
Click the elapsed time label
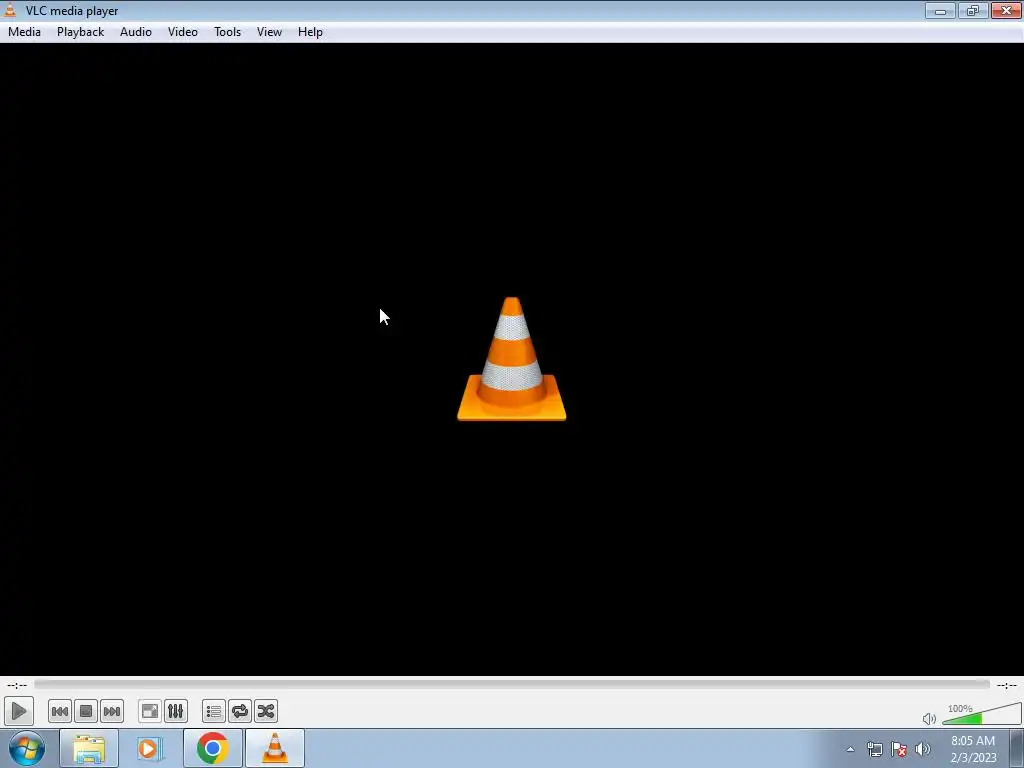point(17,685)
